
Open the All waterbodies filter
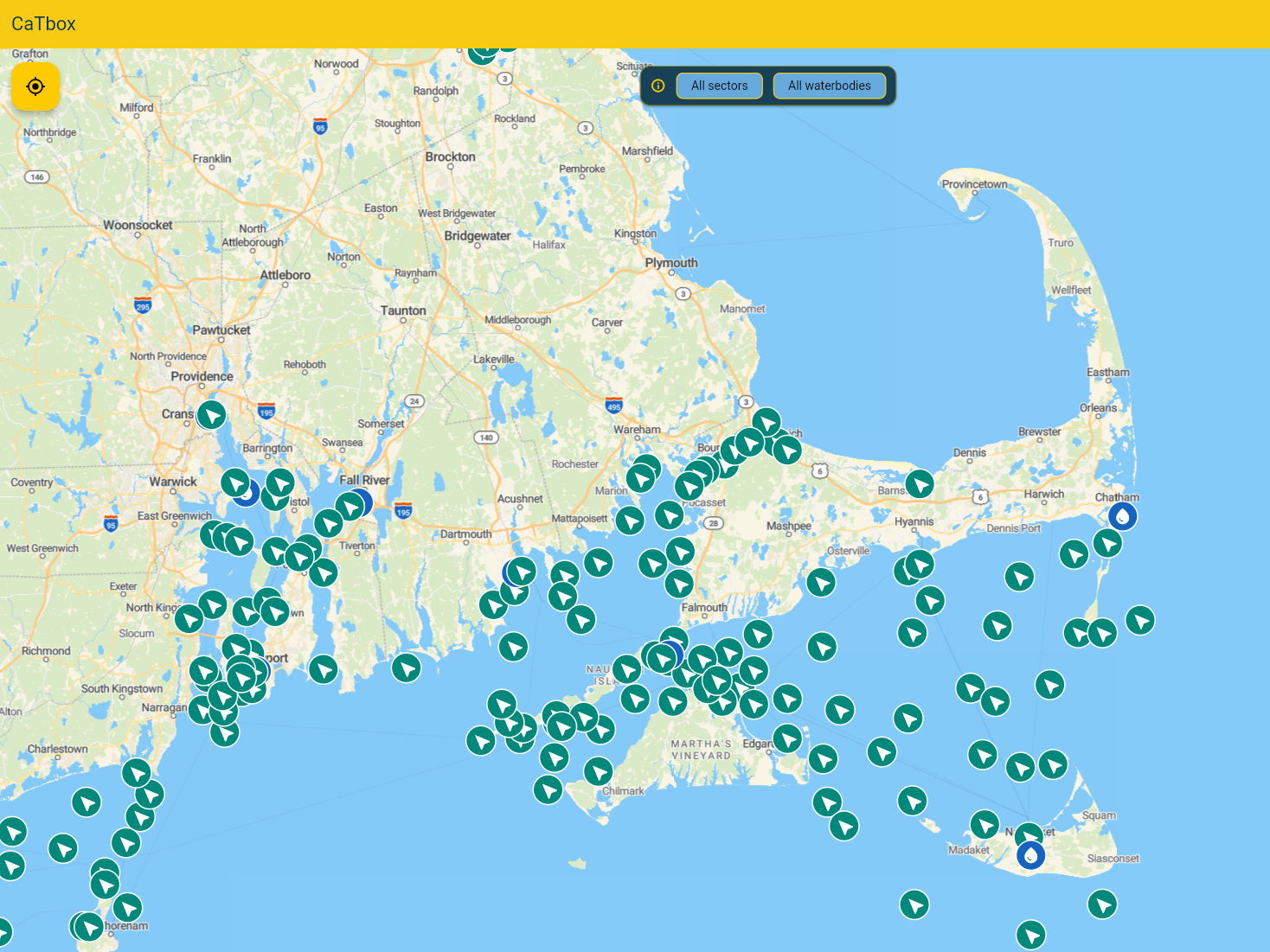coord(830,86)
